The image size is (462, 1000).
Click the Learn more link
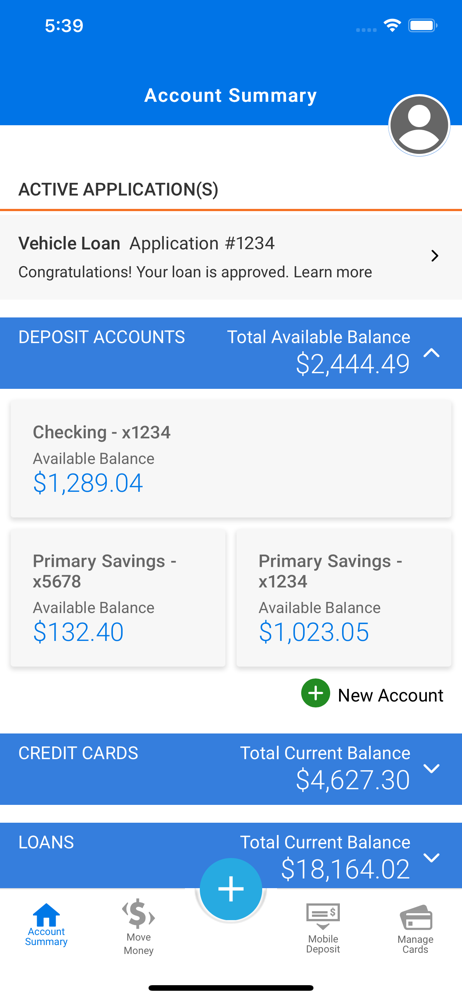tap(332, 272)
